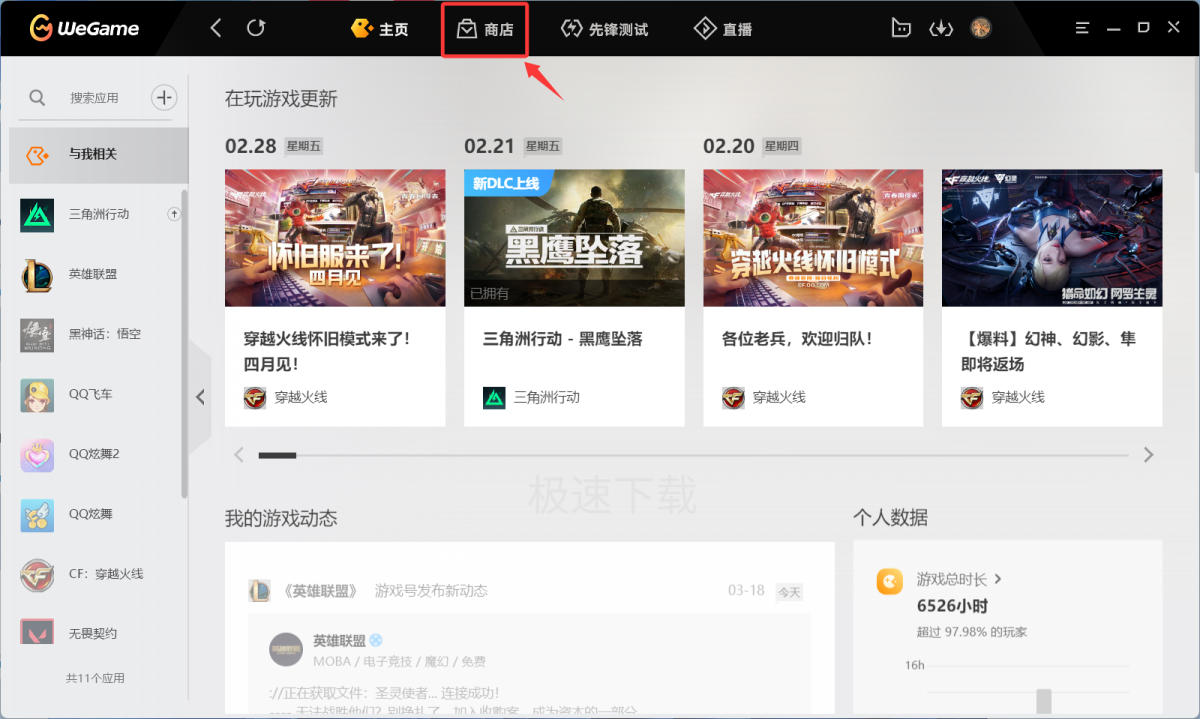
Task: Click 《英雄联盟》 in the game feed header
Action: (319, 590)
